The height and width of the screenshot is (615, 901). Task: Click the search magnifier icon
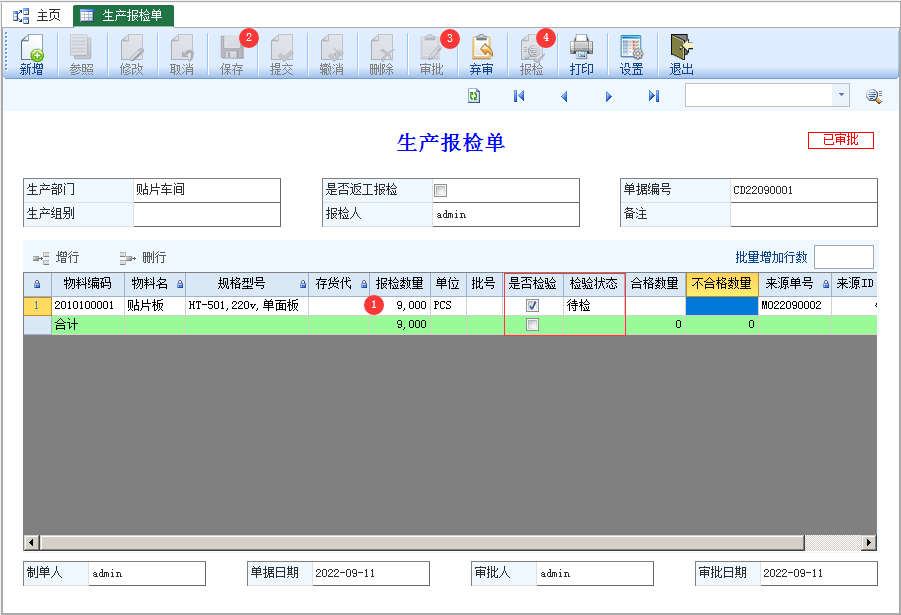874,96
